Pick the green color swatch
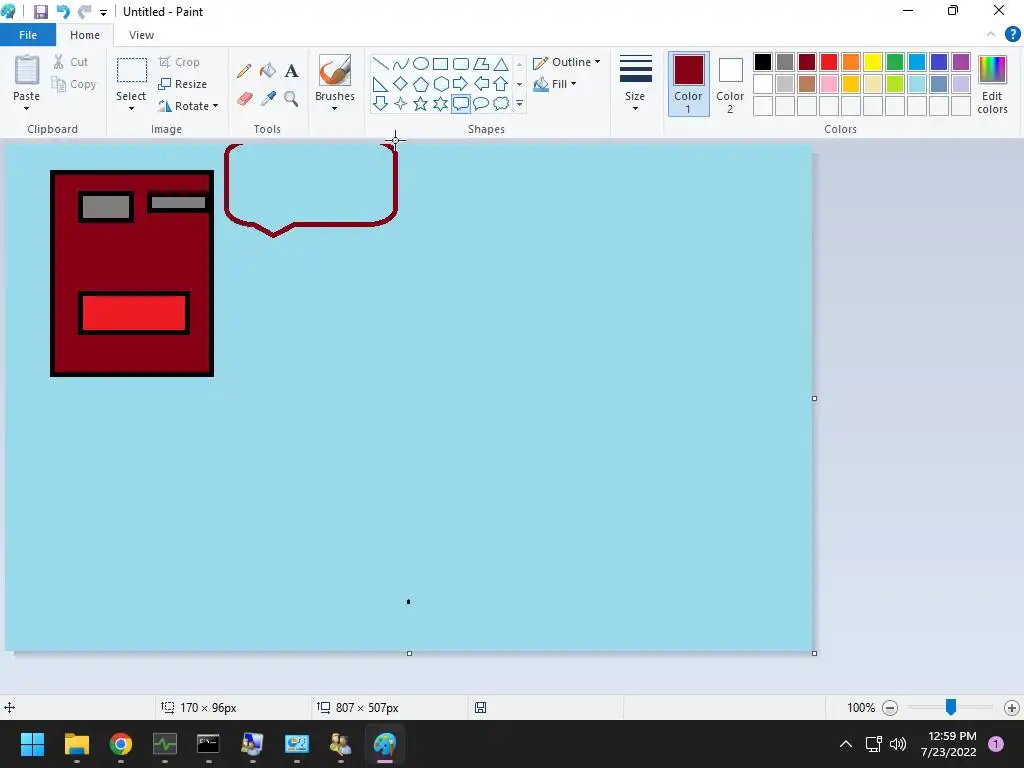The height and width of the screenshot is (768, 1024). pos(895,62)
